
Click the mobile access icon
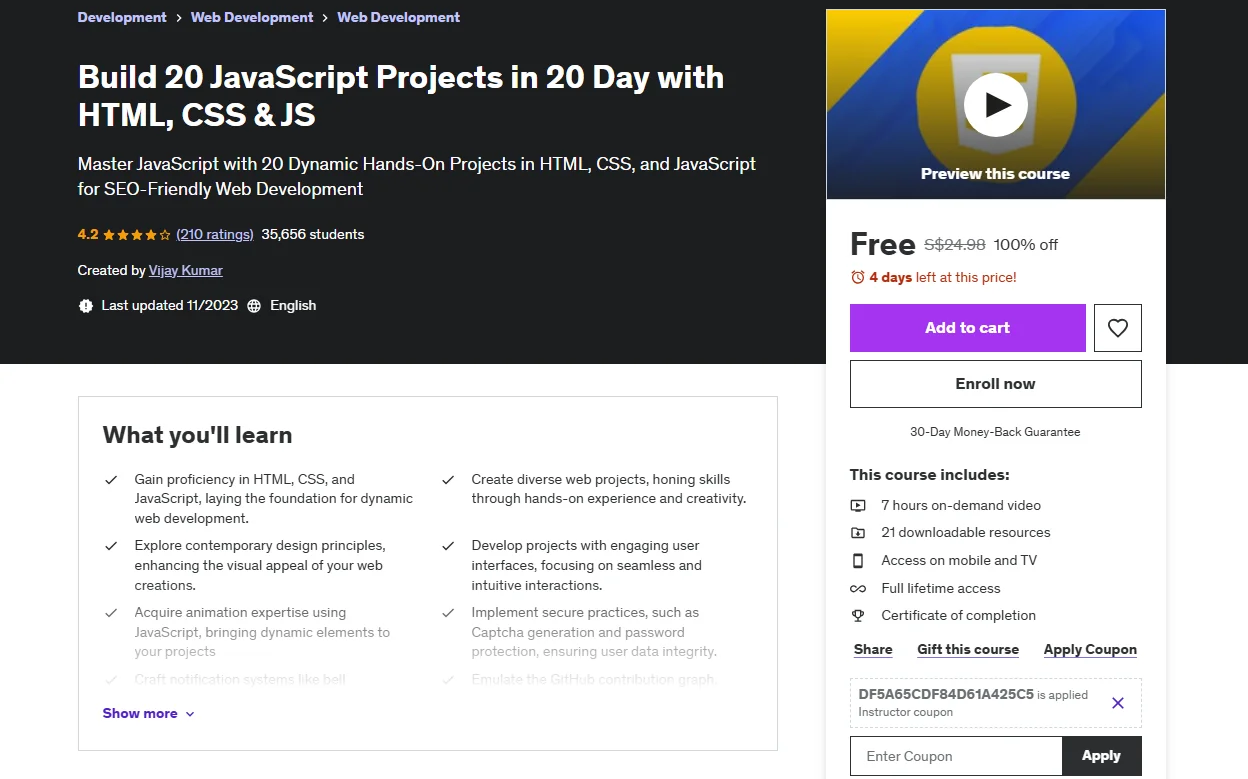point(858,560)
